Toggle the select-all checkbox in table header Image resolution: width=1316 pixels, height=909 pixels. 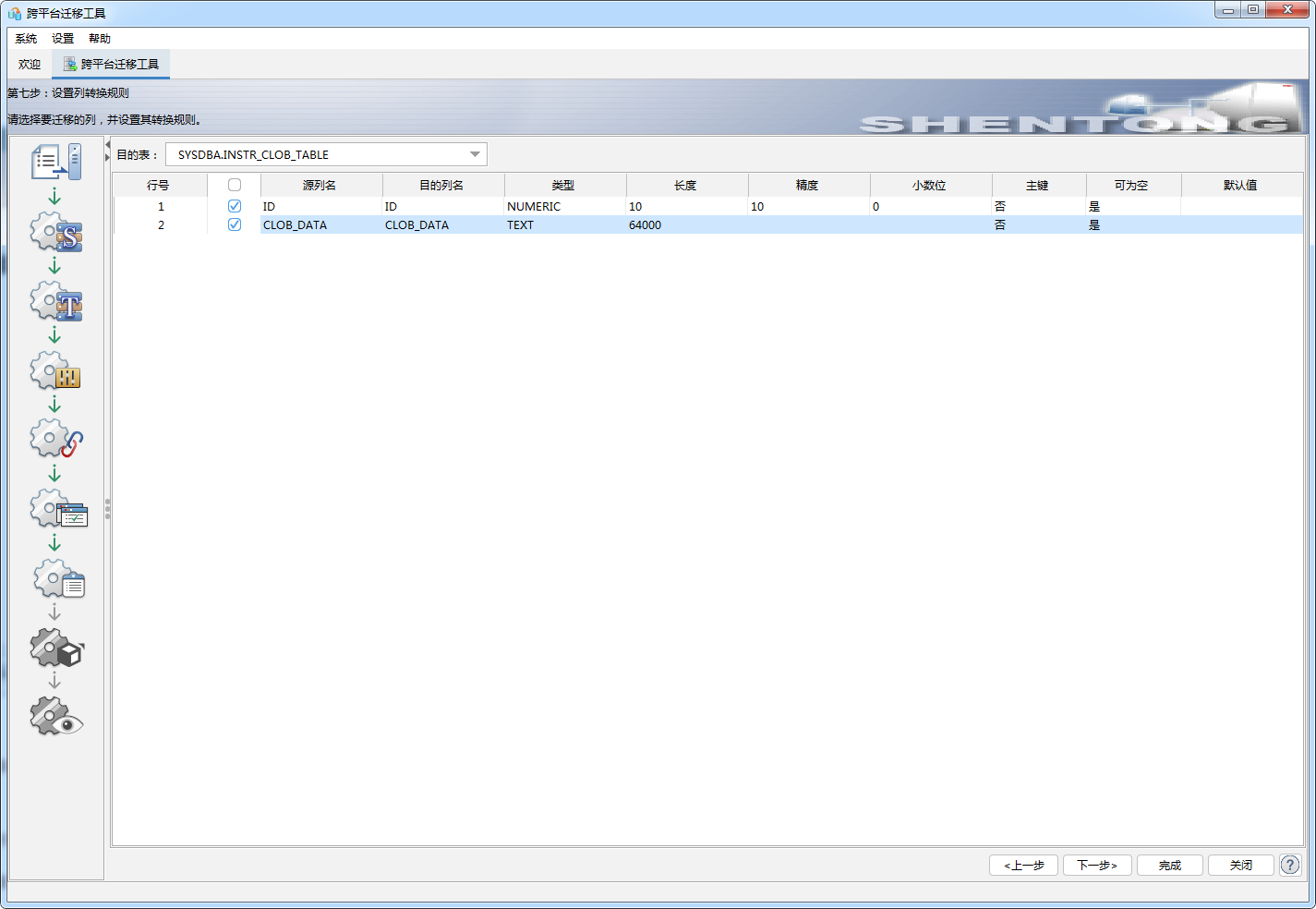235,185
